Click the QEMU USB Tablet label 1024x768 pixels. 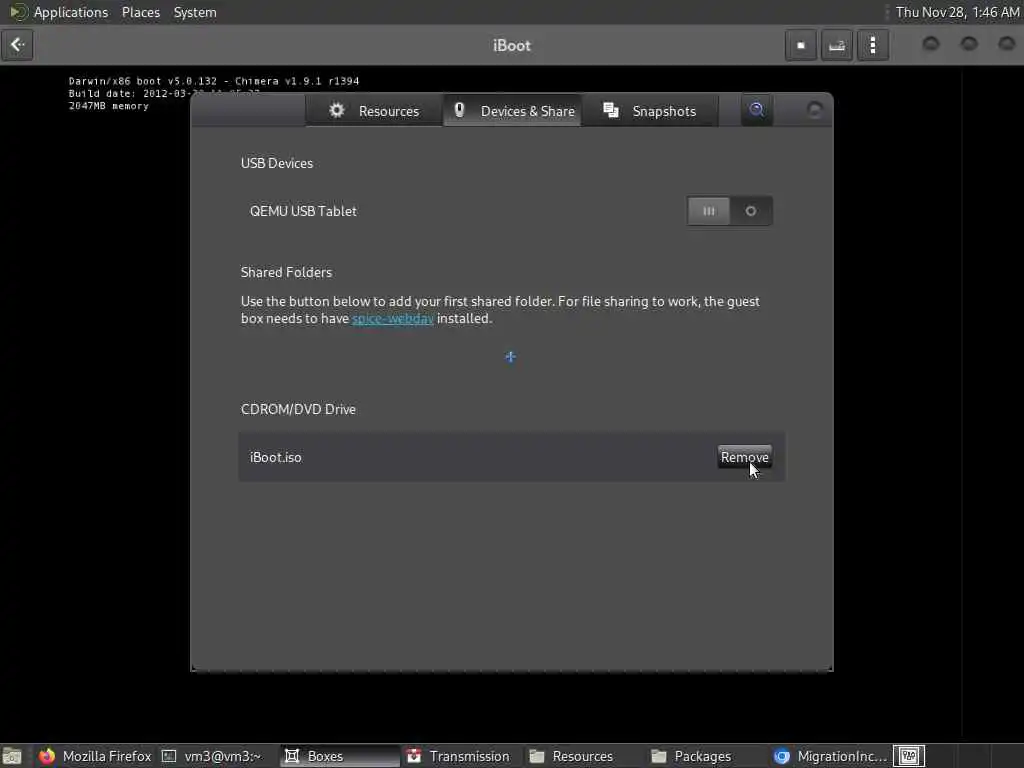(x=303, y=211)
